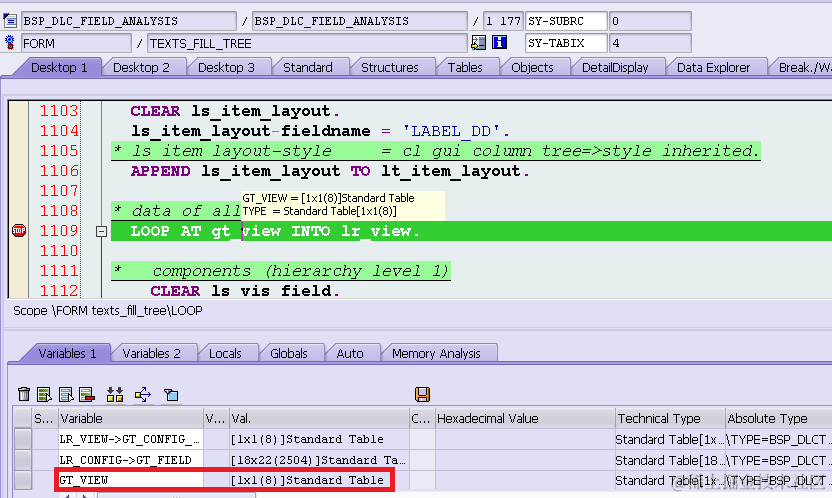
Task: Click the delete (trash) icon in variables toolbar
Action: tap(24, 394)
